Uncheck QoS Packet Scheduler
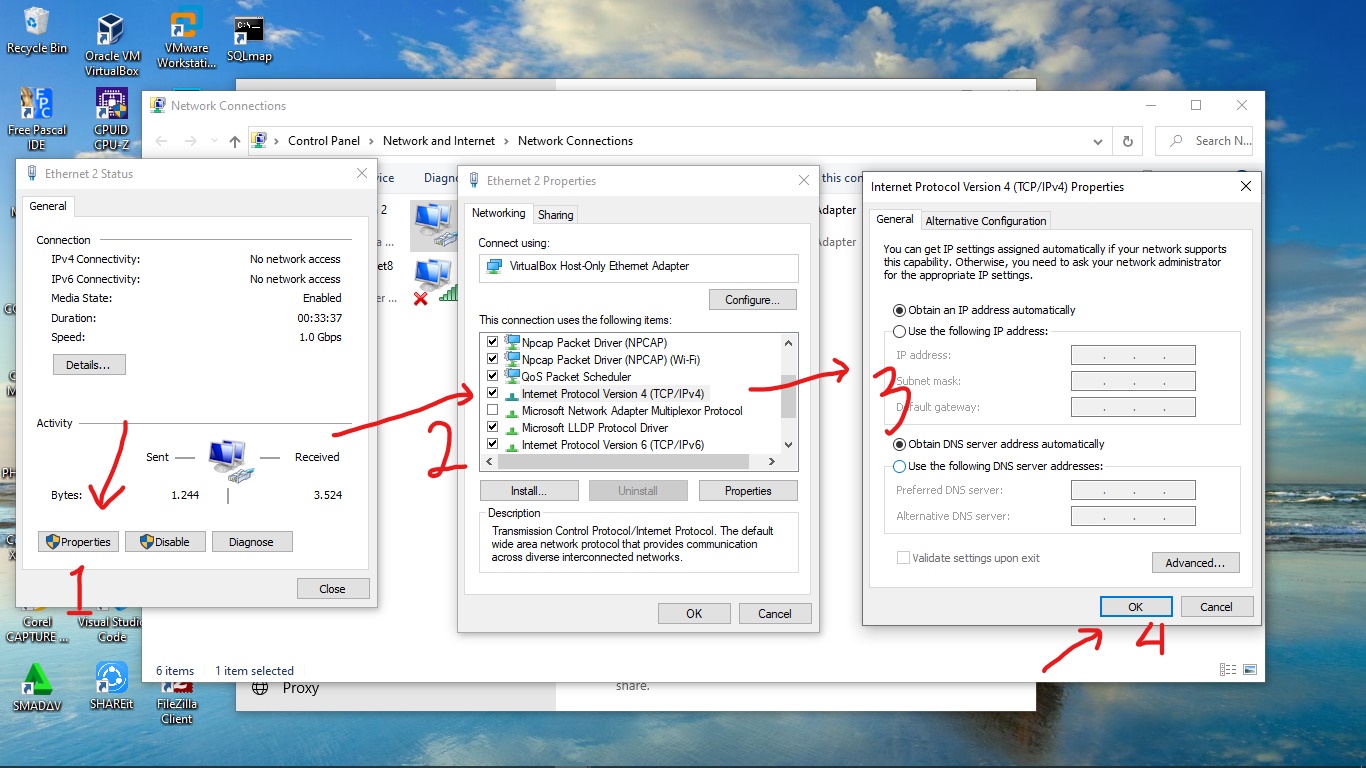 pos(492,376)
